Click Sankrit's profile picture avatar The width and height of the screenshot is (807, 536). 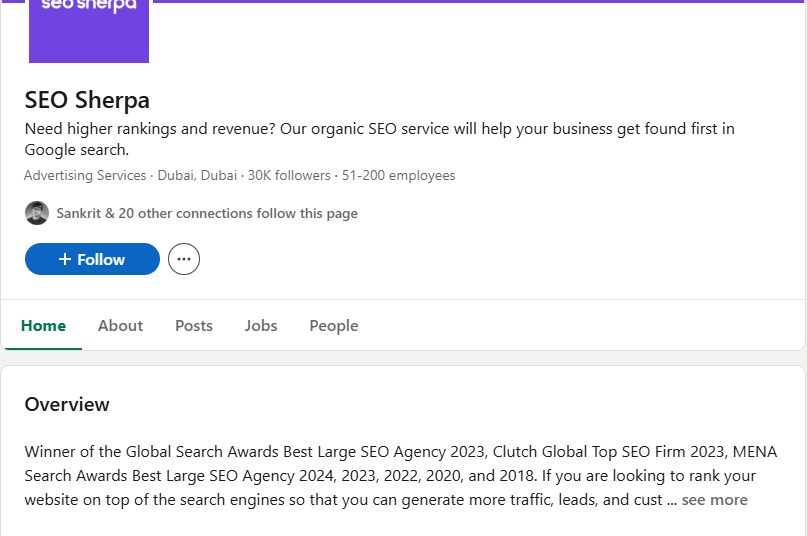37,213
